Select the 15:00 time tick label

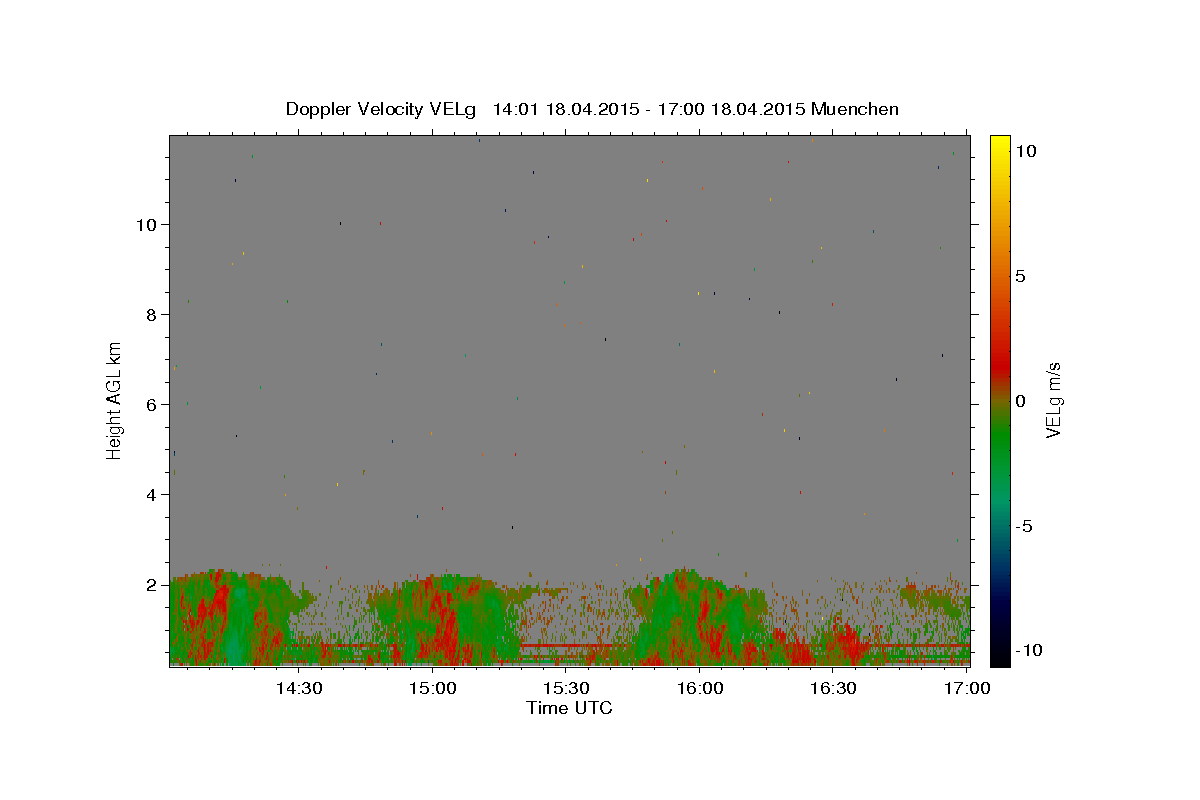click(433, 688)
